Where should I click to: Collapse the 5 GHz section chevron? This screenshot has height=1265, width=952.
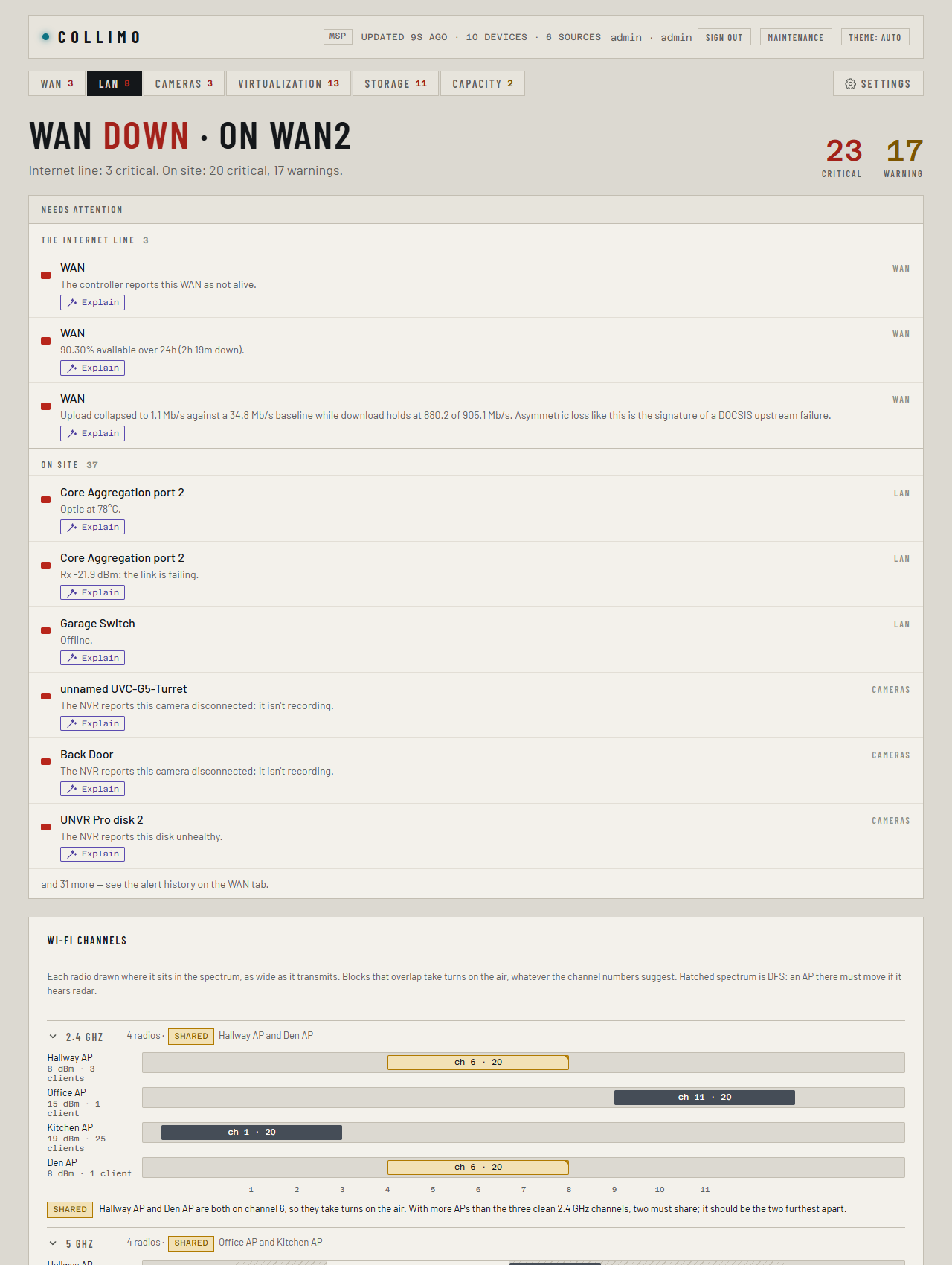coord(53,1243)
